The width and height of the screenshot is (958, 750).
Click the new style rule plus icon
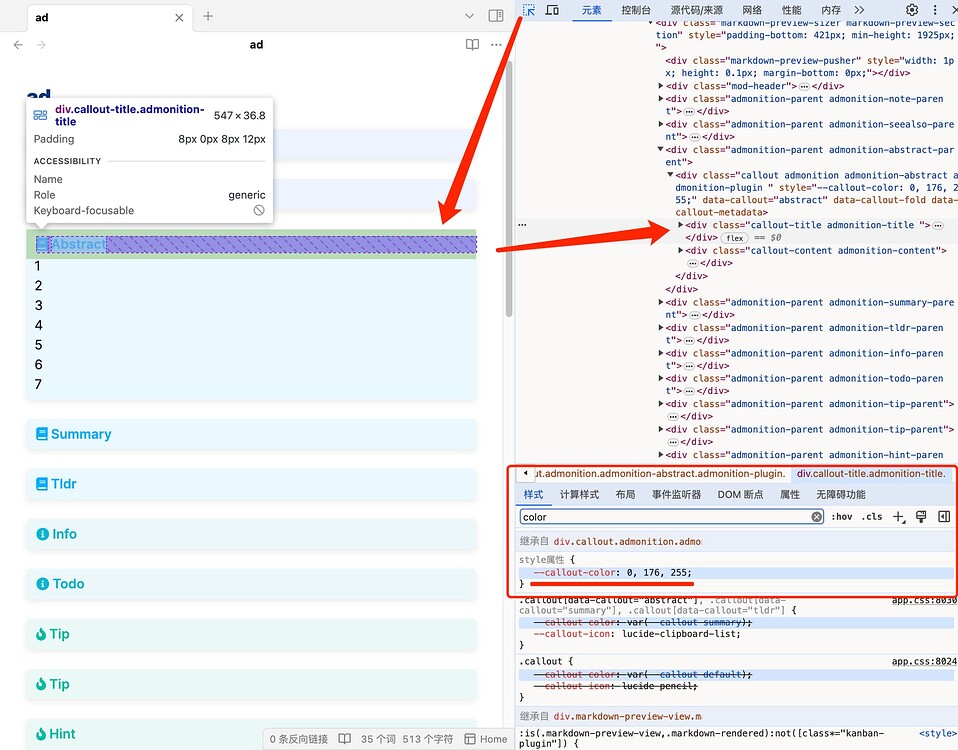(x=898, y=517)
